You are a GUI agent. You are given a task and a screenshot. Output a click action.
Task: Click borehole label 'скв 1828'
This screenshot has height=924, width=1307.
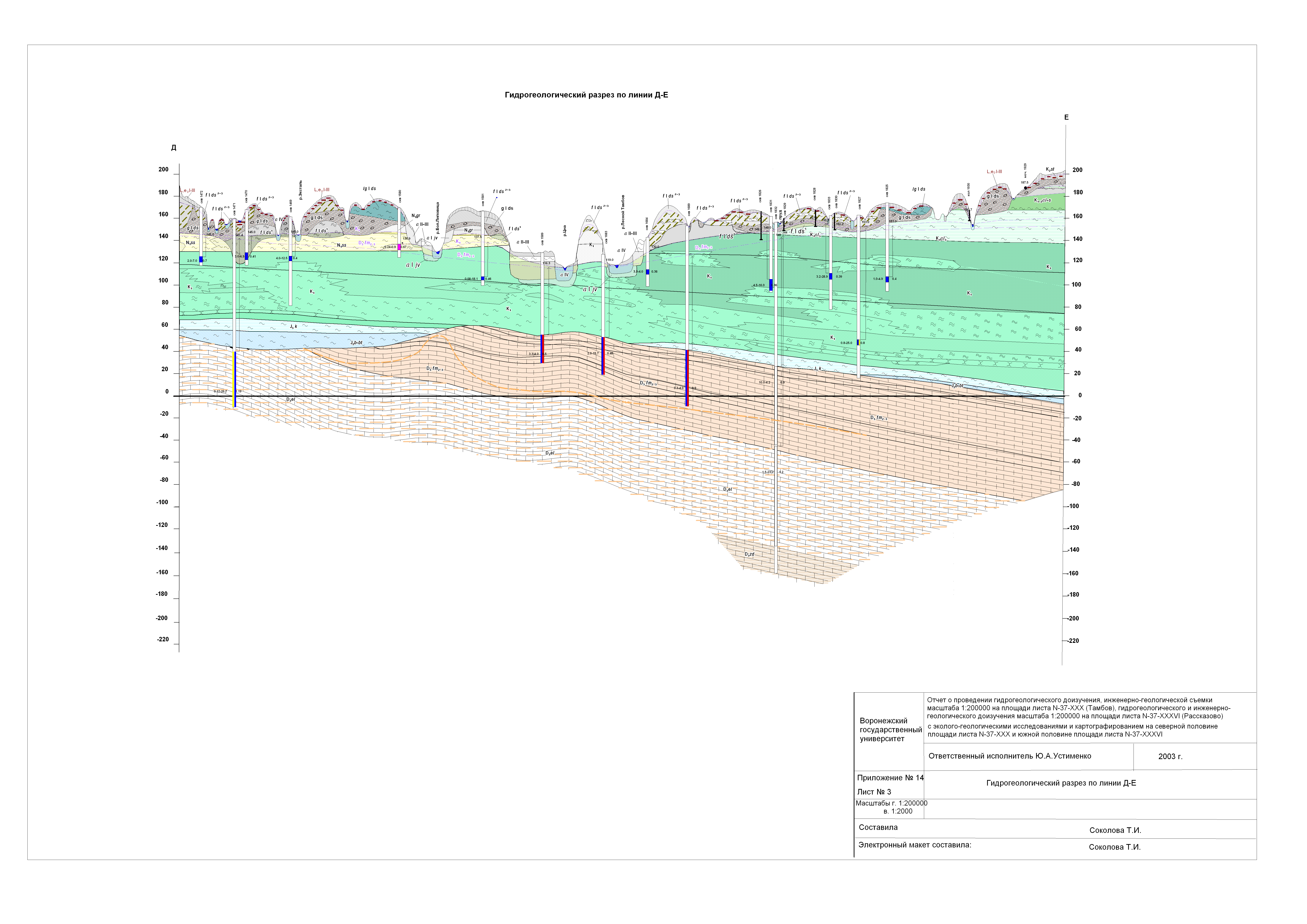[815, 194]
